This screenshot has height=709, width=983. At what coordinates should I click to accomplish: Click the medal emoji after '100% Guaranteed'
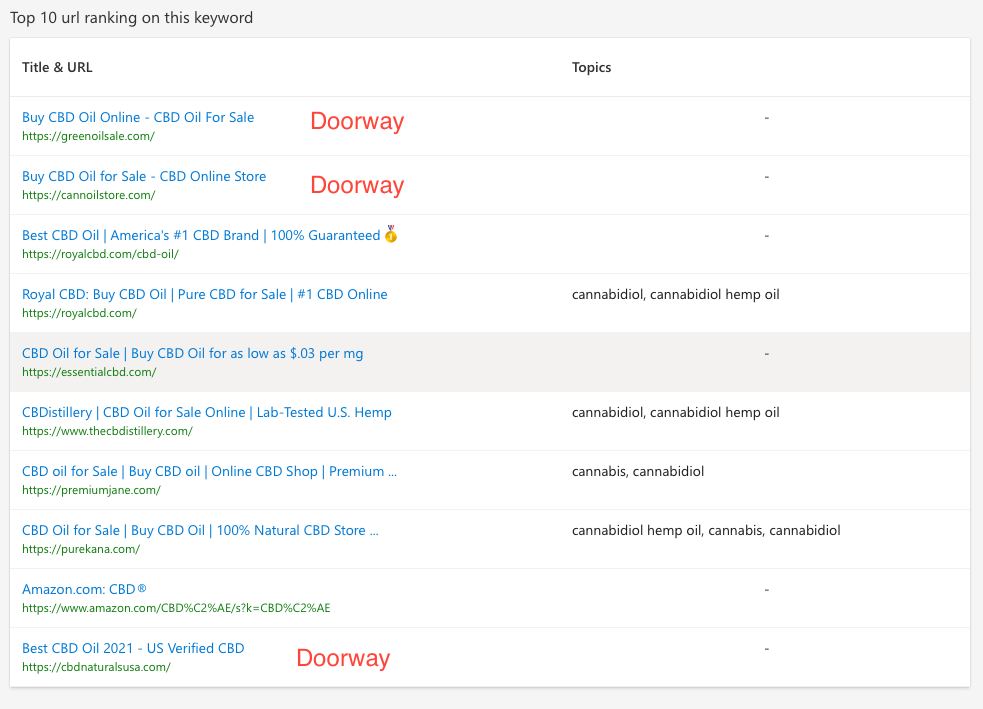(391, 234)
